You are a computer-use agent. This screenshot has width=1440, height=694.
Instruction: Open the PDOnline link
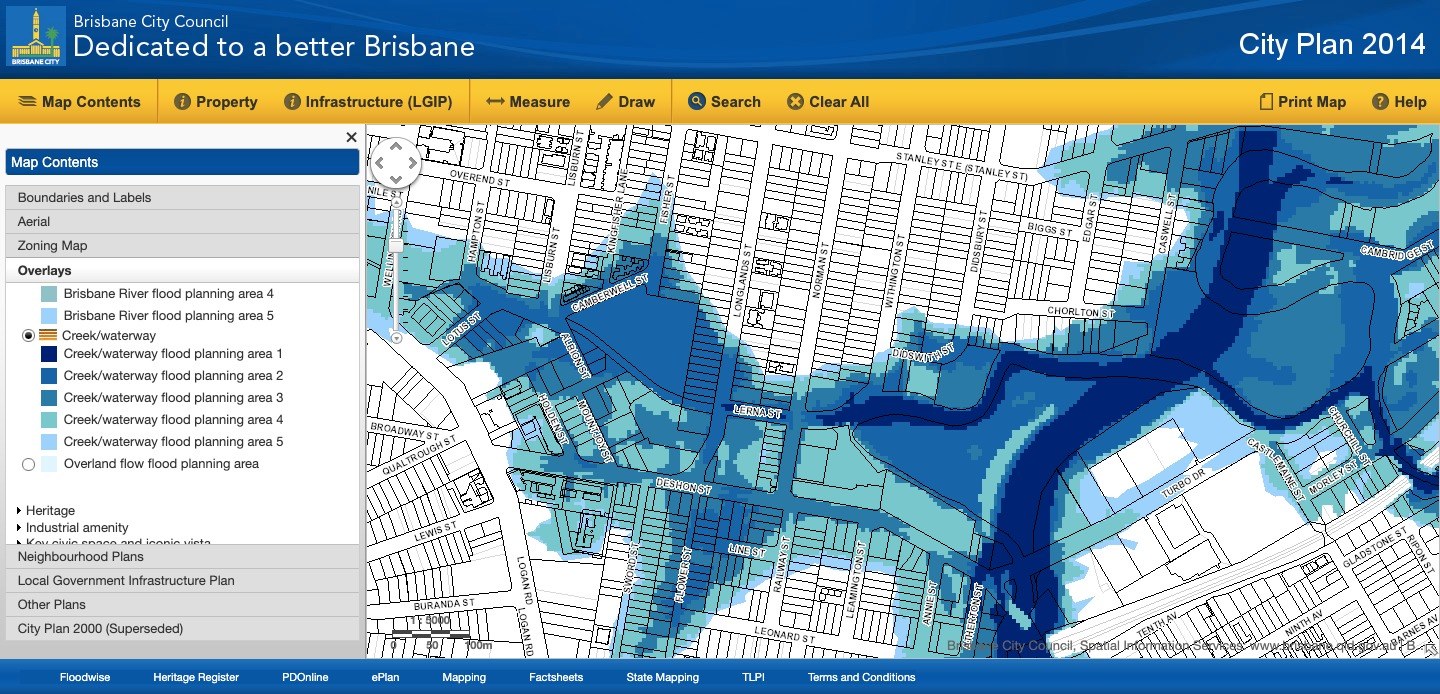pyautogui.click(x=305, y=677)
